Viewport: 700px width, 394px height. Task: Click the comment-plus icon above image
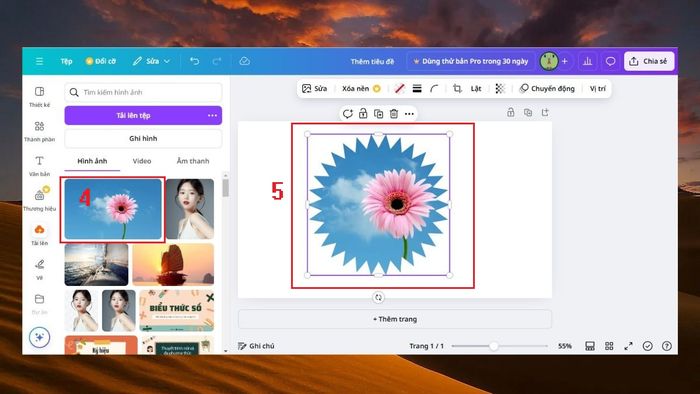tap(347, 114)
